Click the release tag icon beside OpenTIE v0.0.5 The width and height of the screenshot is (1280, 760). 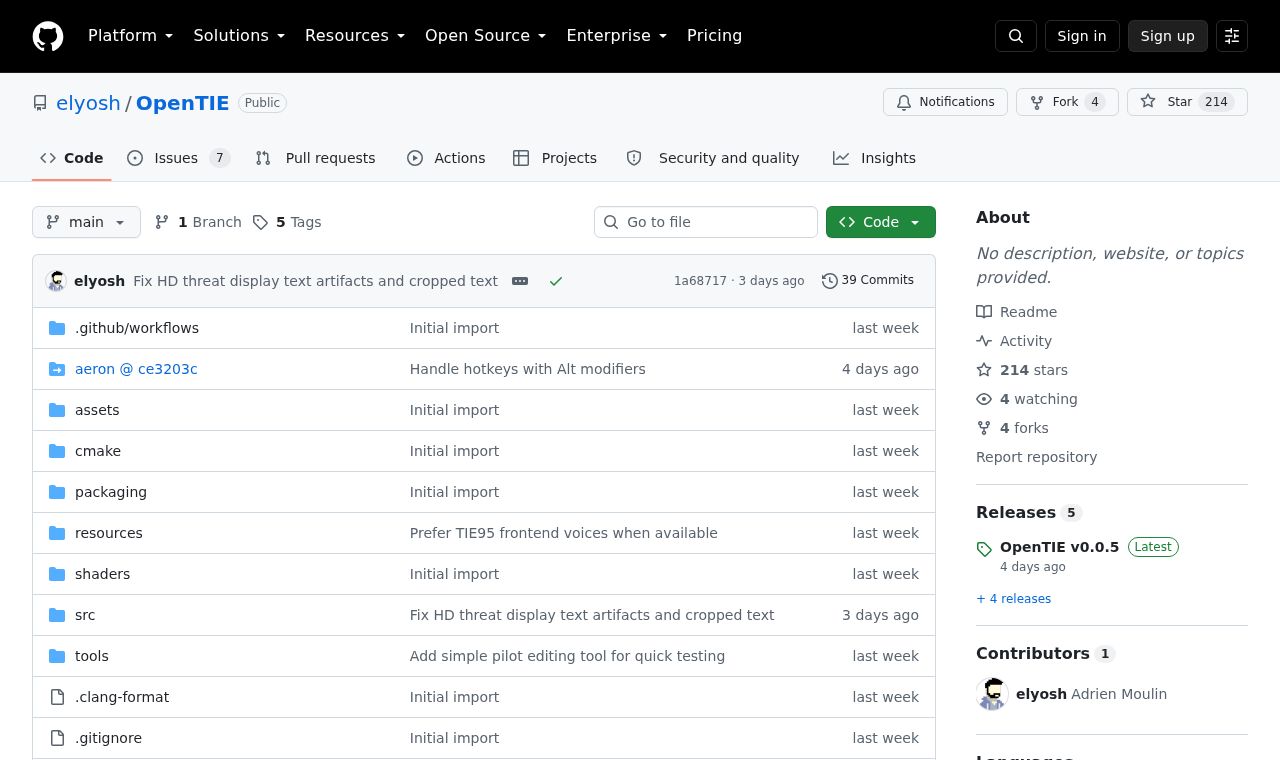click(x=984, y=549)
